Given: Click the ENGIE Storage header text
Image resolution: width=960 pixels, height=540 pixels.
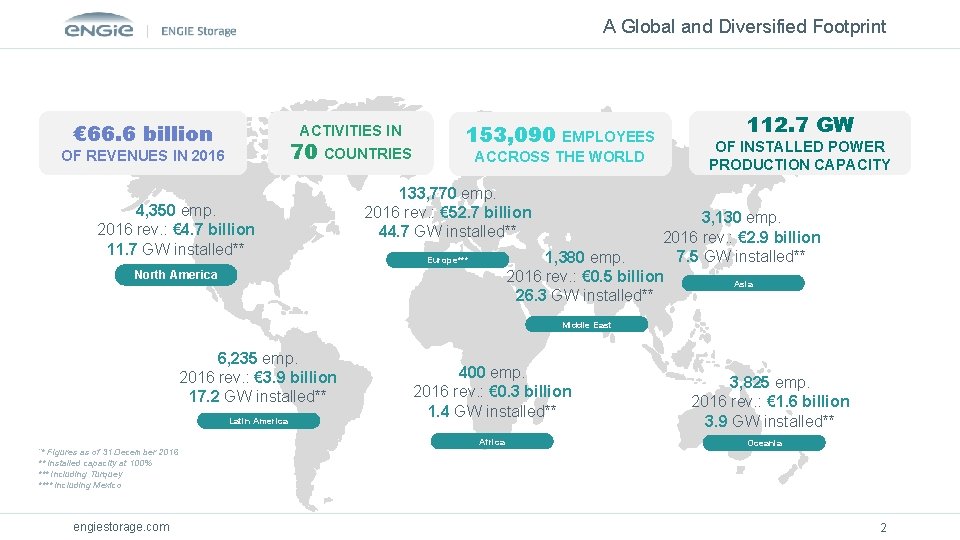Looking at the screenshot, I should pos(198,31).
